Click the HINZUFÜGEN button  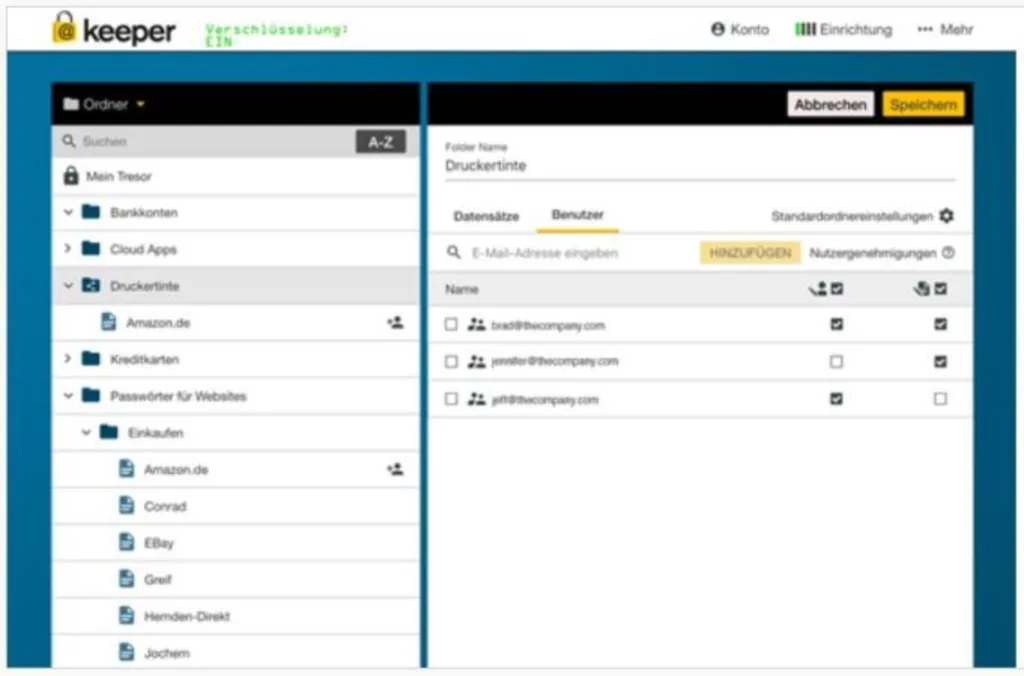pyautogui.click(x=750, y=253)
